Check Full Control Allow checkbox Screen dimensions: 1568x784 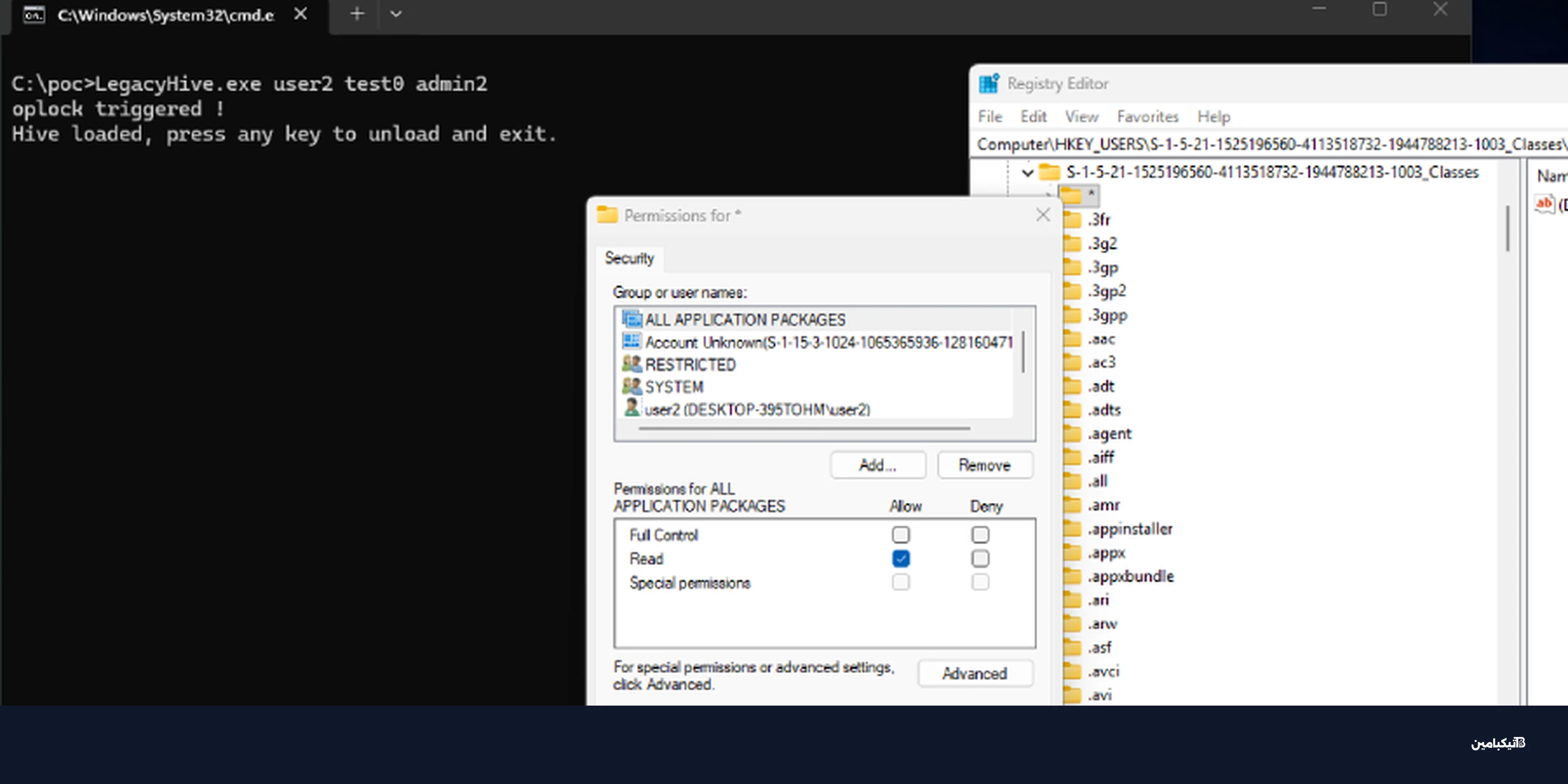point(901,535)
